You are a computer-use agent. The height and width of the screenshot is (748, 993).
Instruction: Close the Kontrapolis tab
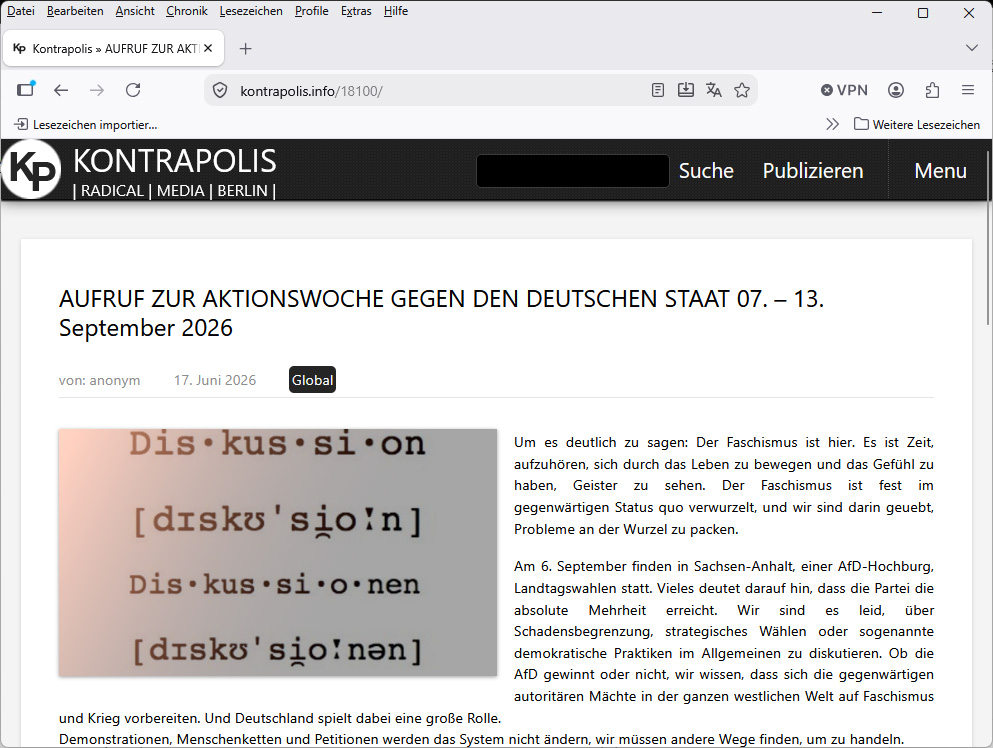(x=208, y=48)
